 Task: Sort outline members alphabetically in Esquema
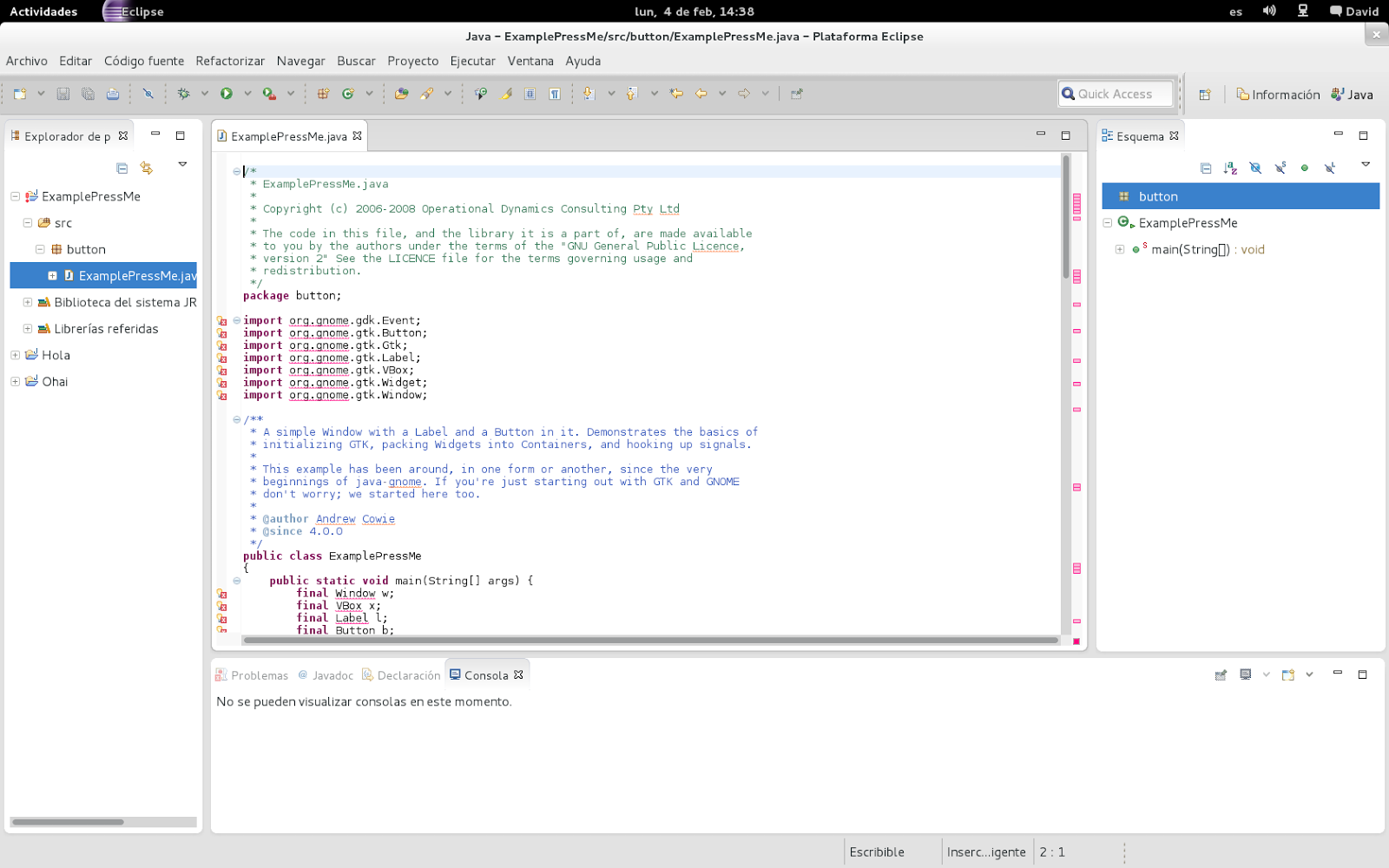(1230, 168)
